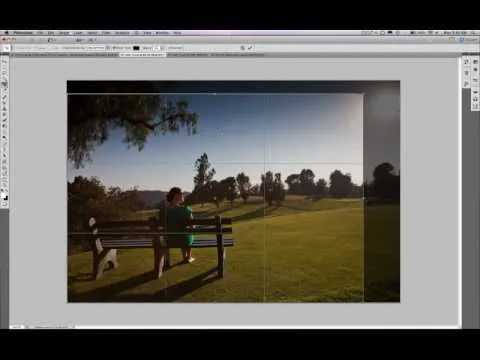Open the Analysis menu
The width and height of the screenshot is (480, 360).
coord(122,33)
